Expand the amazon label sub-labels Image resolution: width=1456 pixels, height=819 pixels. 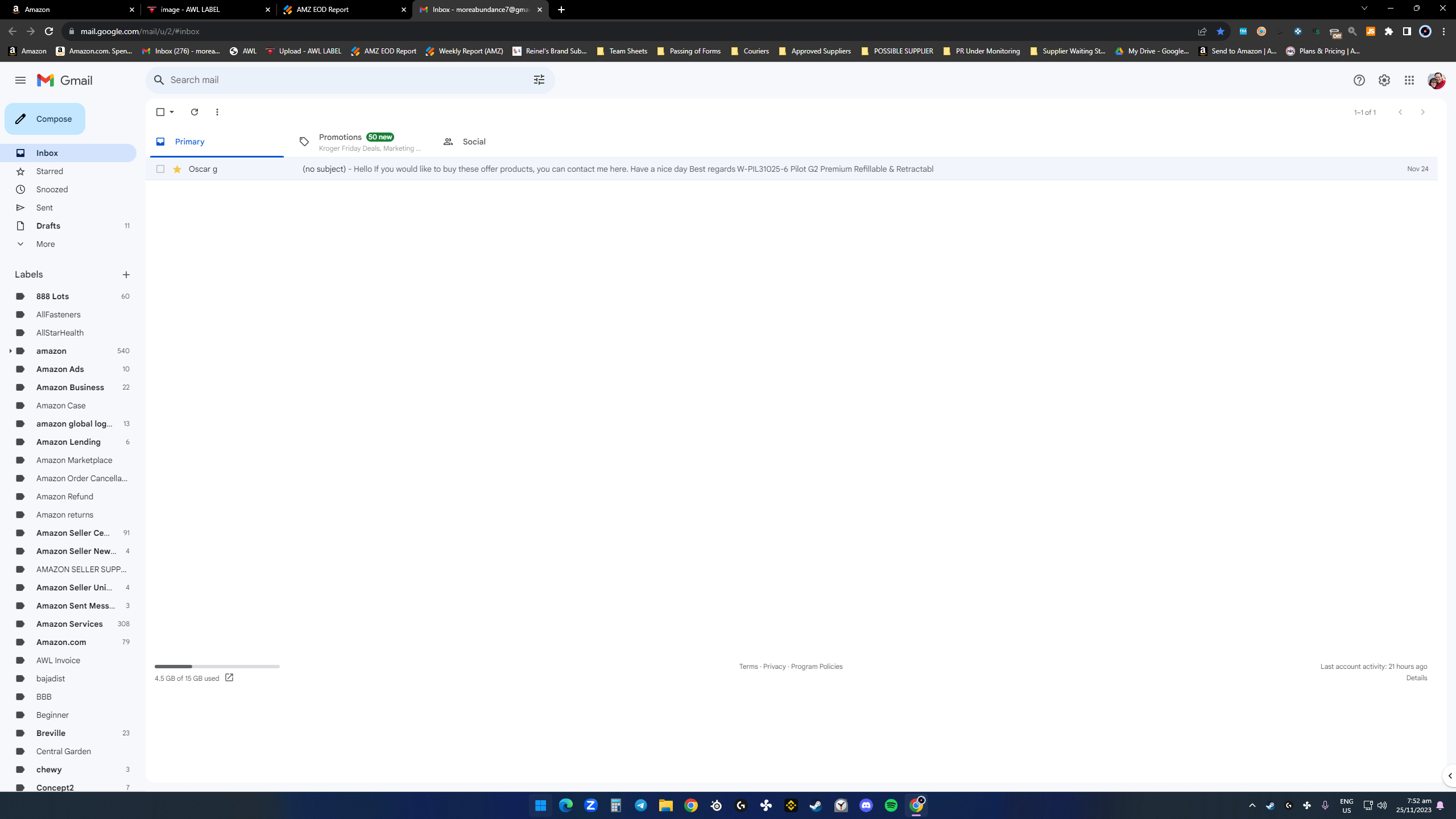point(10,351)
